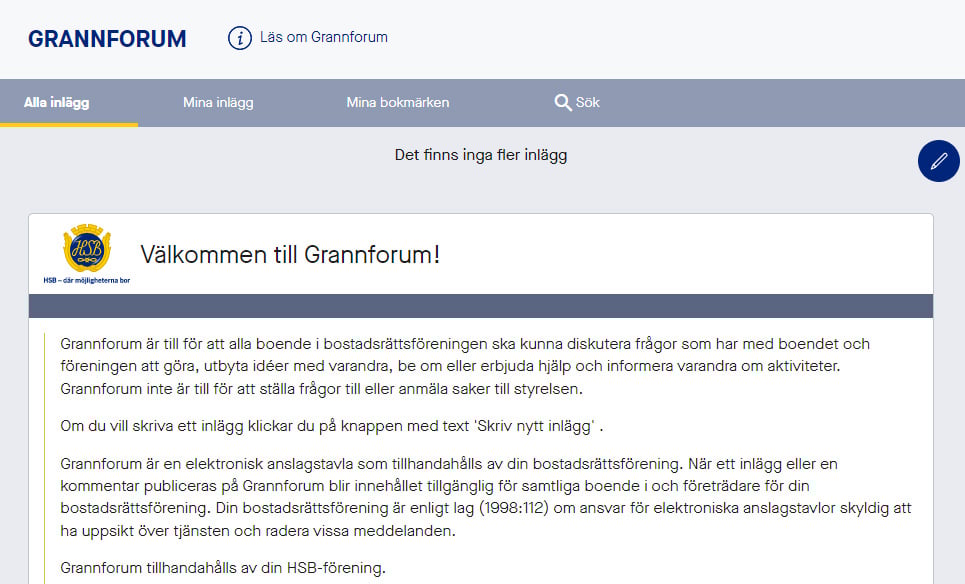The image size is (965, 584).
Task: Click the HSB slogan text under the logo
Action: pos(87,280)
